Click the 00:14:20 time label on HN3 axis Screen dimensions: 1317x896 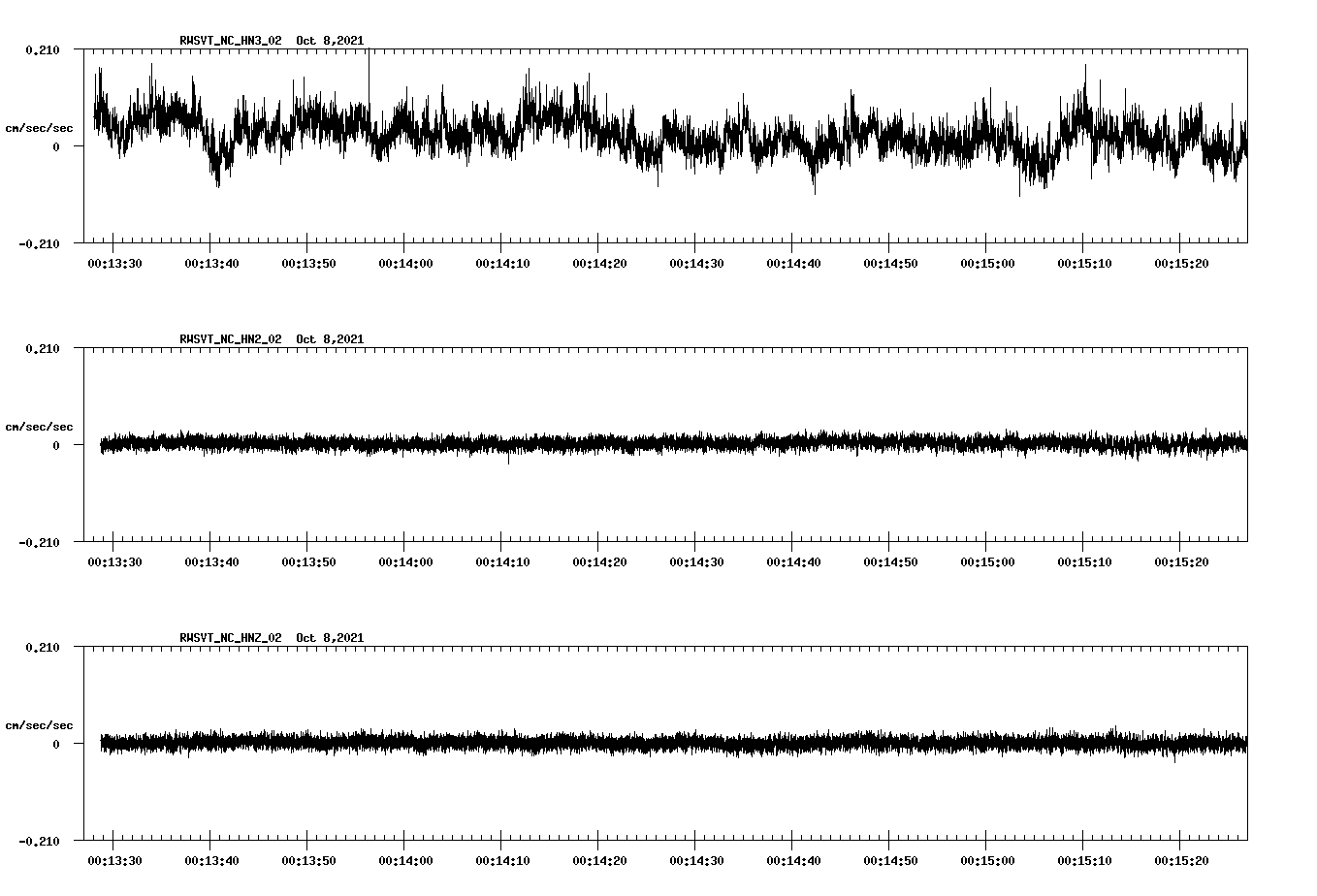(x=600, y=264)
